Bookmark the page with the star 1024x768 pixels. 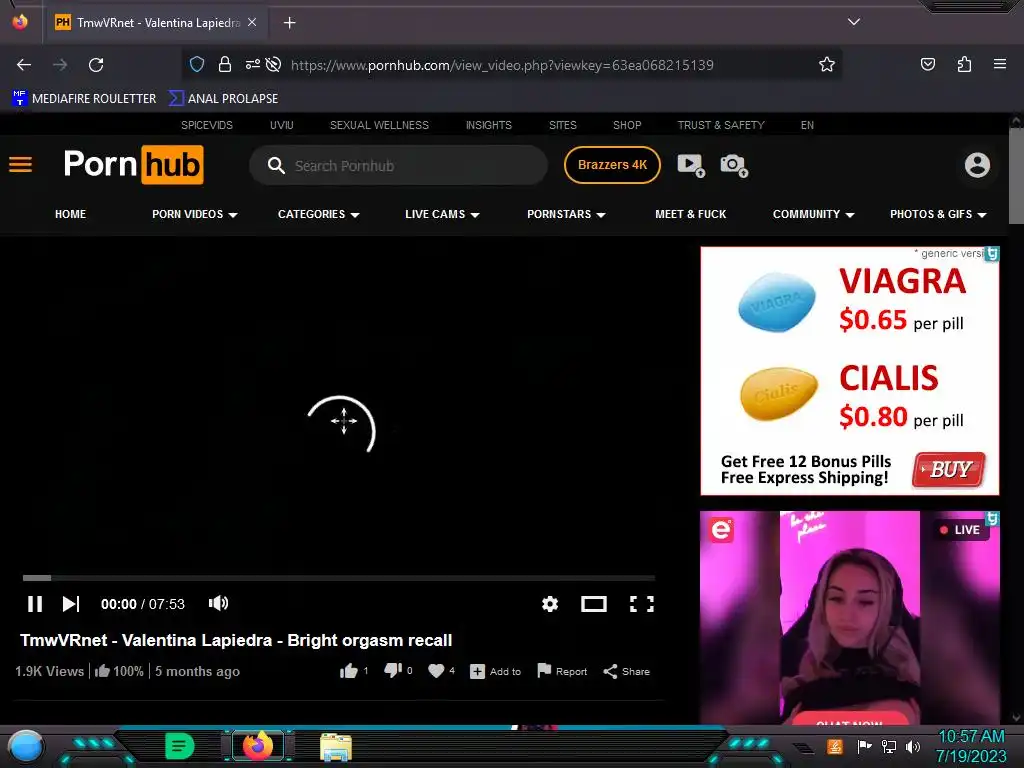pyautogui.click(x=827, y=64)
